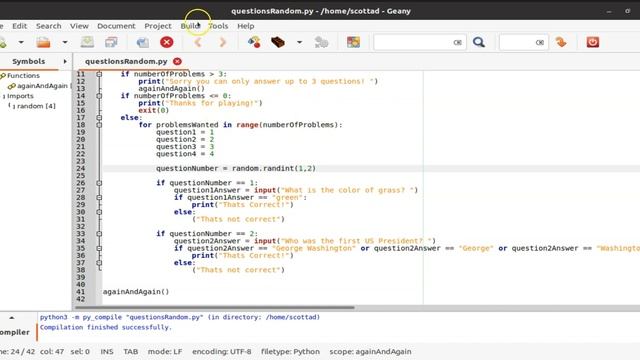Open the Tools menu

(x=218, y=26)
